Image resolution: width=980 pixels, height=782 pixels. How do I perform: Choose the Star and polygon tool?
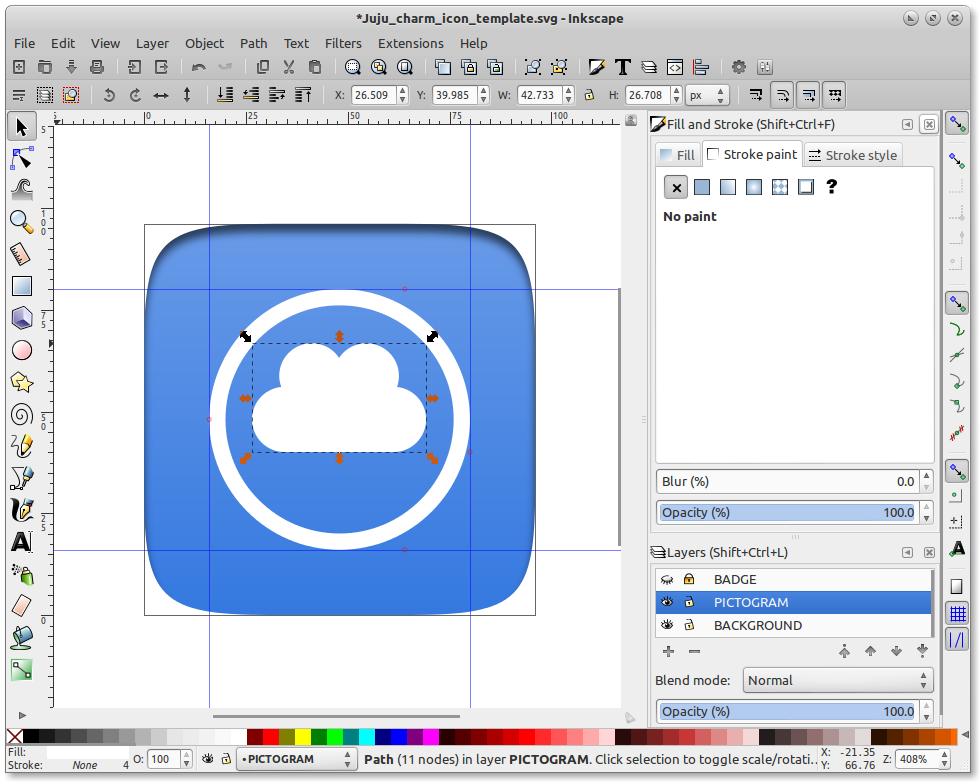21,382
